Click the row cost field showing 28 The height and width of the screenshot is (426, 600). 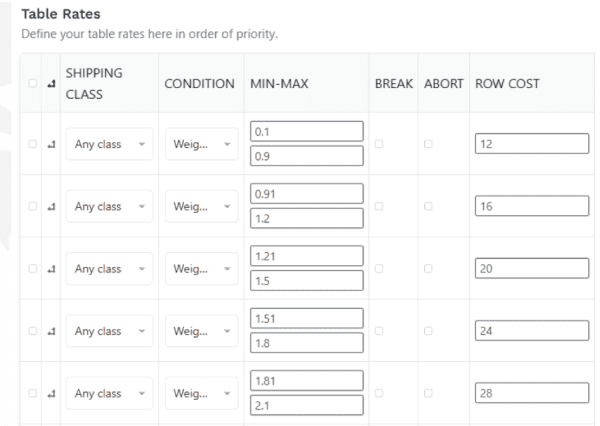tap(532, 393)
